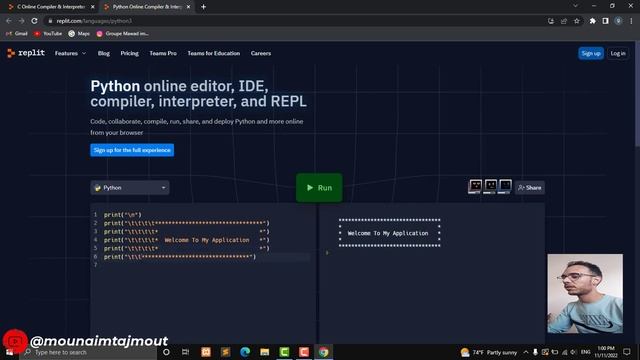The image size is (640, 360).
Task: Go to Teams Pro
Action: coord(163,53)
